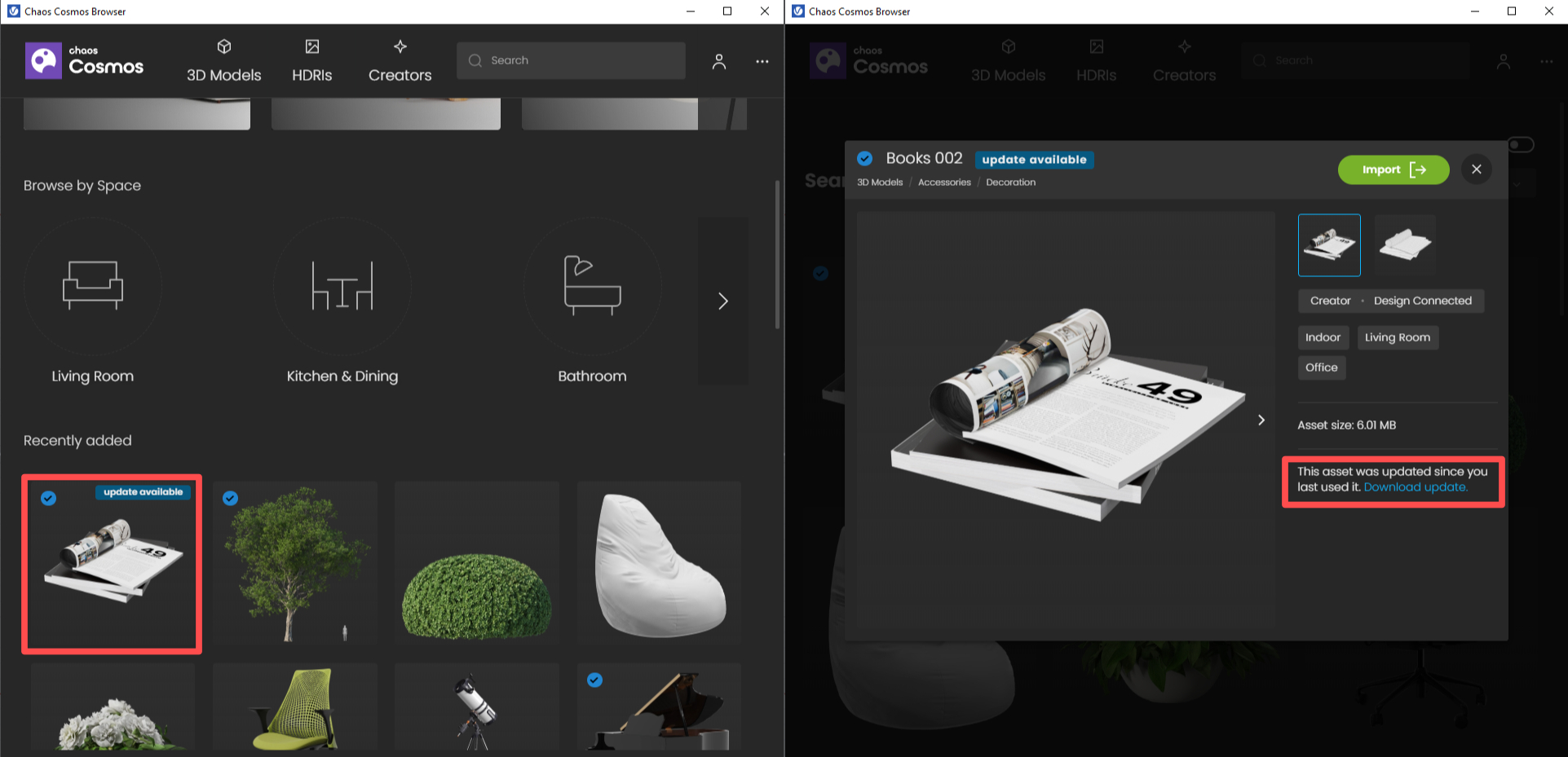
Task: Go to Accessories breadcrumb in dialog
Action: click(944, 183)
